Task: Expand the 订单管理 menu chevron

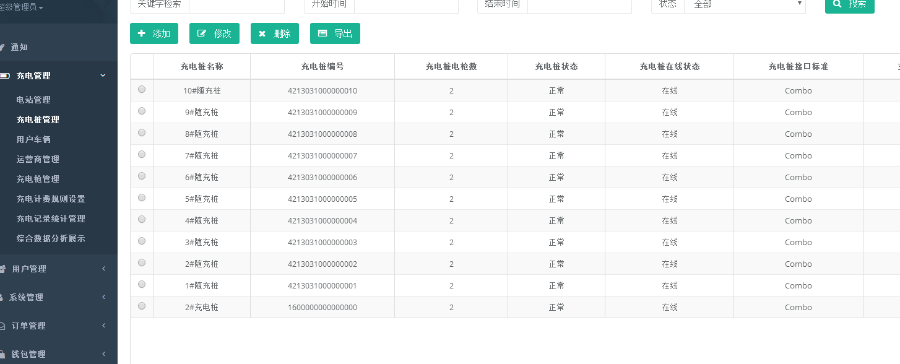Action: (103, 326)
